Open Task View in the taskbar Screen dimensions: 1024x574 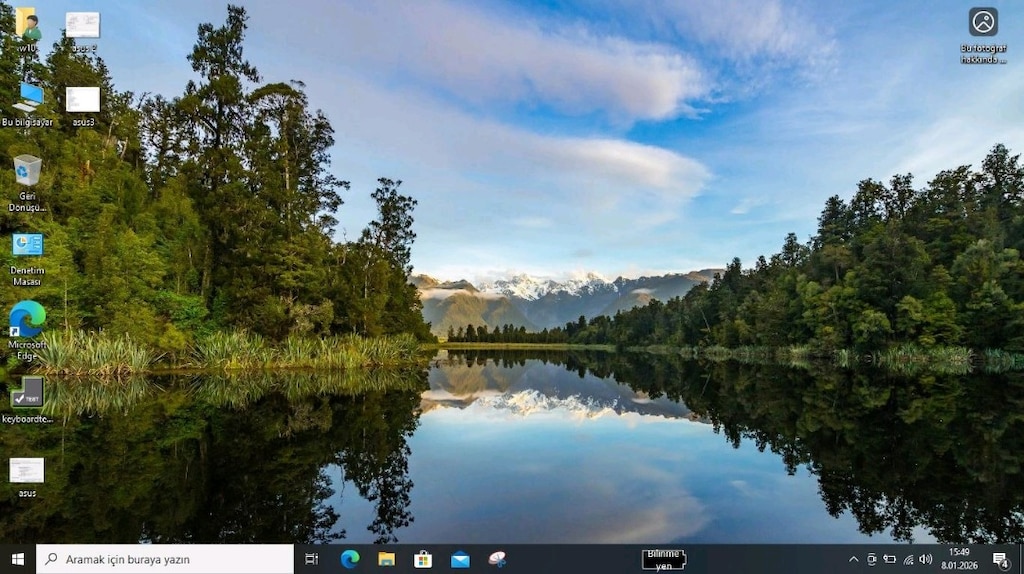coord(312,559)
